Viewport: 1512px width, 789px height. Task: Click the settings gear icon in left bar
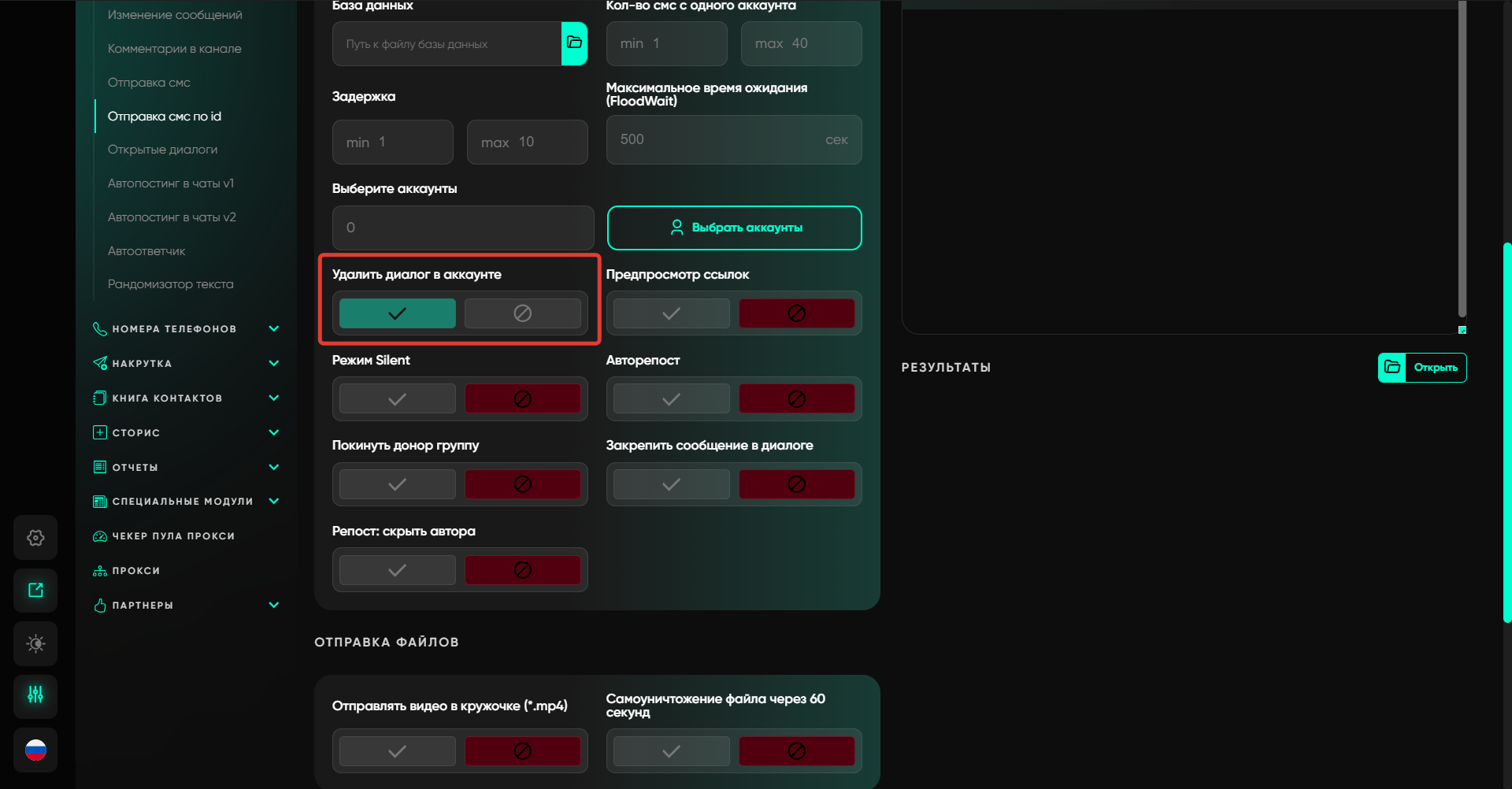35,538
